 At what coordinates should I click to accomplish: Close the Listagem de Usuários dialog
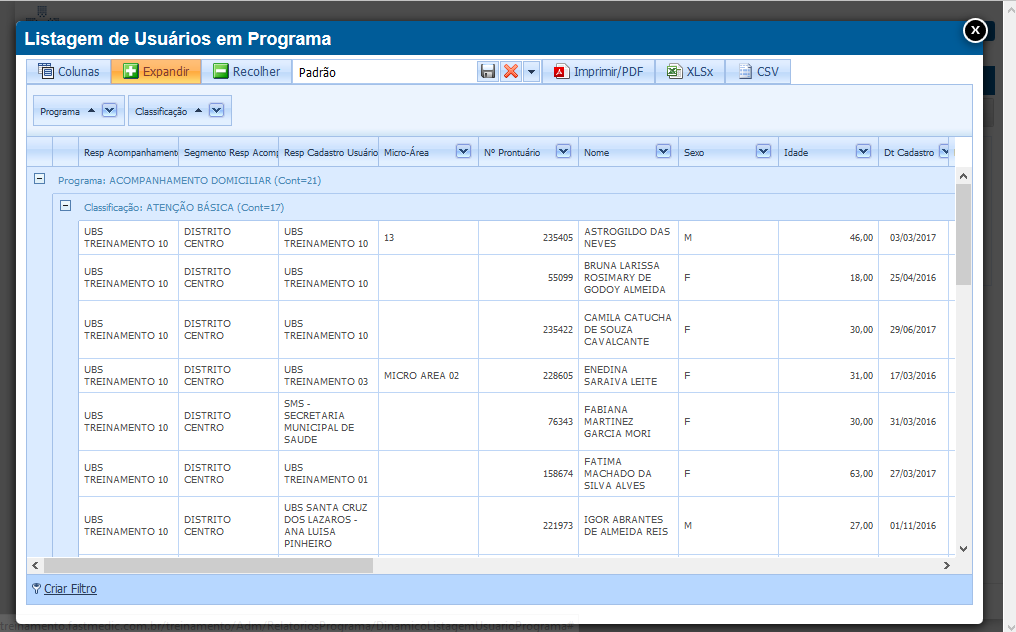975,30
